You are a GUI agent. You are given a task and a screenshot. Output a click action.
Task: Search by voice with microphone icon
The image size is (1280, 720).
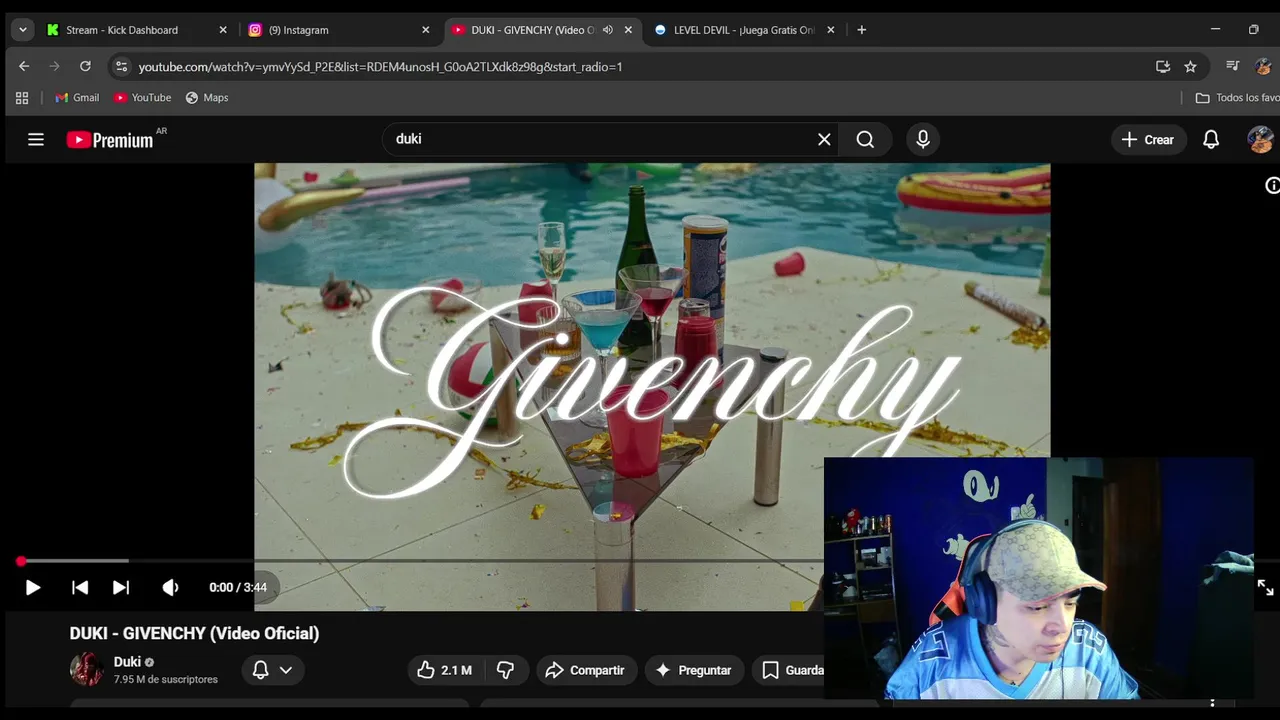coord(923,140)
